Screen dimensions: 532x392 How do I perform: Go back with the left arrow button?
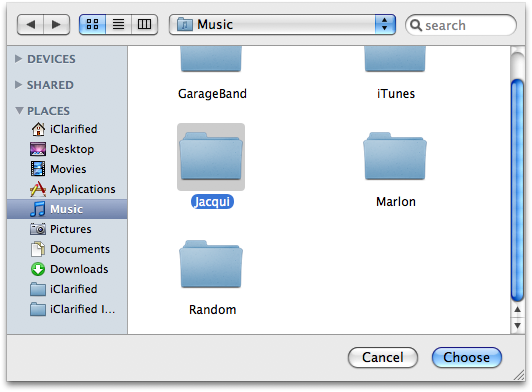point(31,24)
